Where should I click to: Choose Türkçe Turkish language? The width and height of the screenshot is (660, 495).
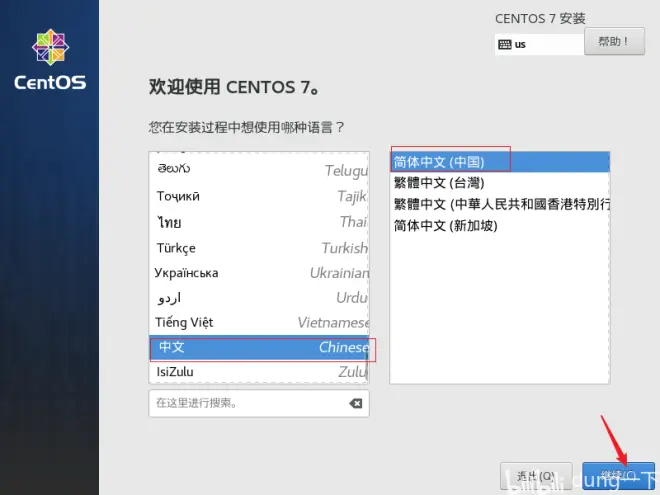[x=259, y=248]
